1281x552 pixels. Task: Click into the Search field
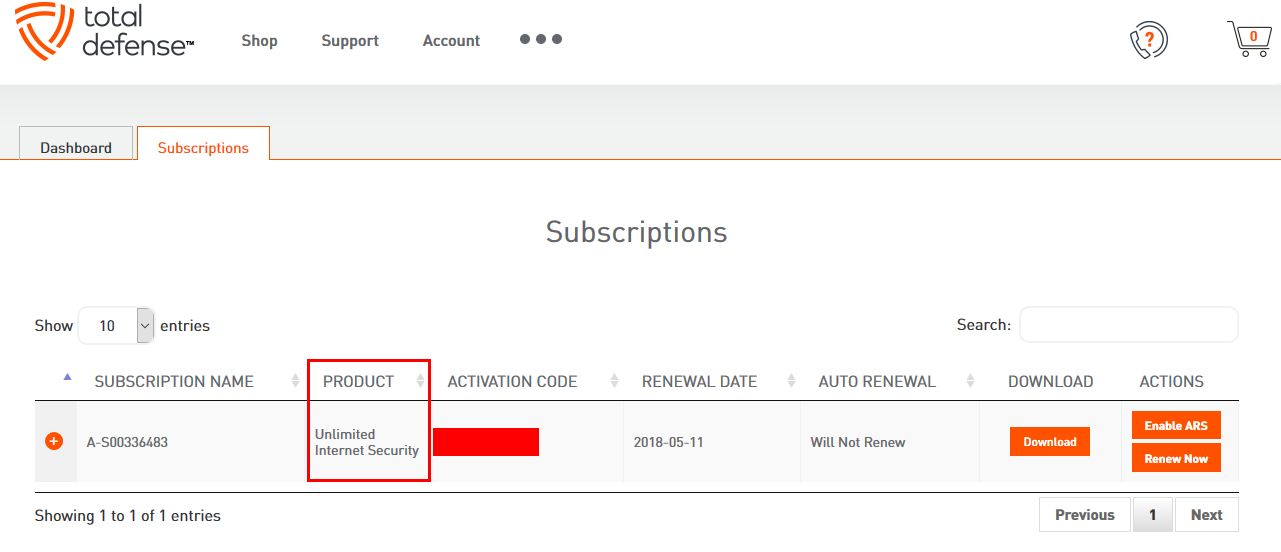click(x=1128, y=325)
